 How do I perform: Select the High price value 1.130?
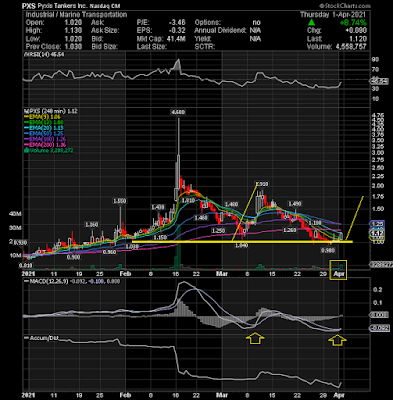(x=72, y=31)
